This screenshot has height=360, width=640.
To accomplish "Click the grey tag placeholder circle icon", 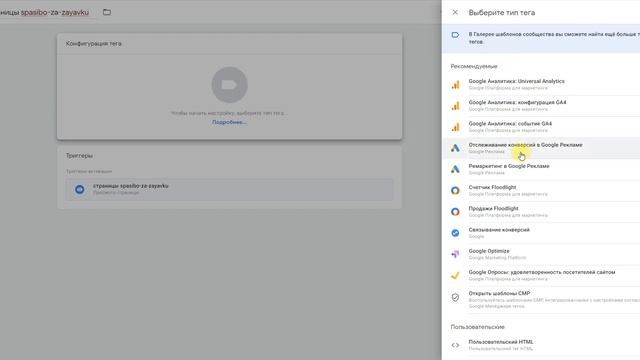I will pyautogui.click(x=229, y=85).
